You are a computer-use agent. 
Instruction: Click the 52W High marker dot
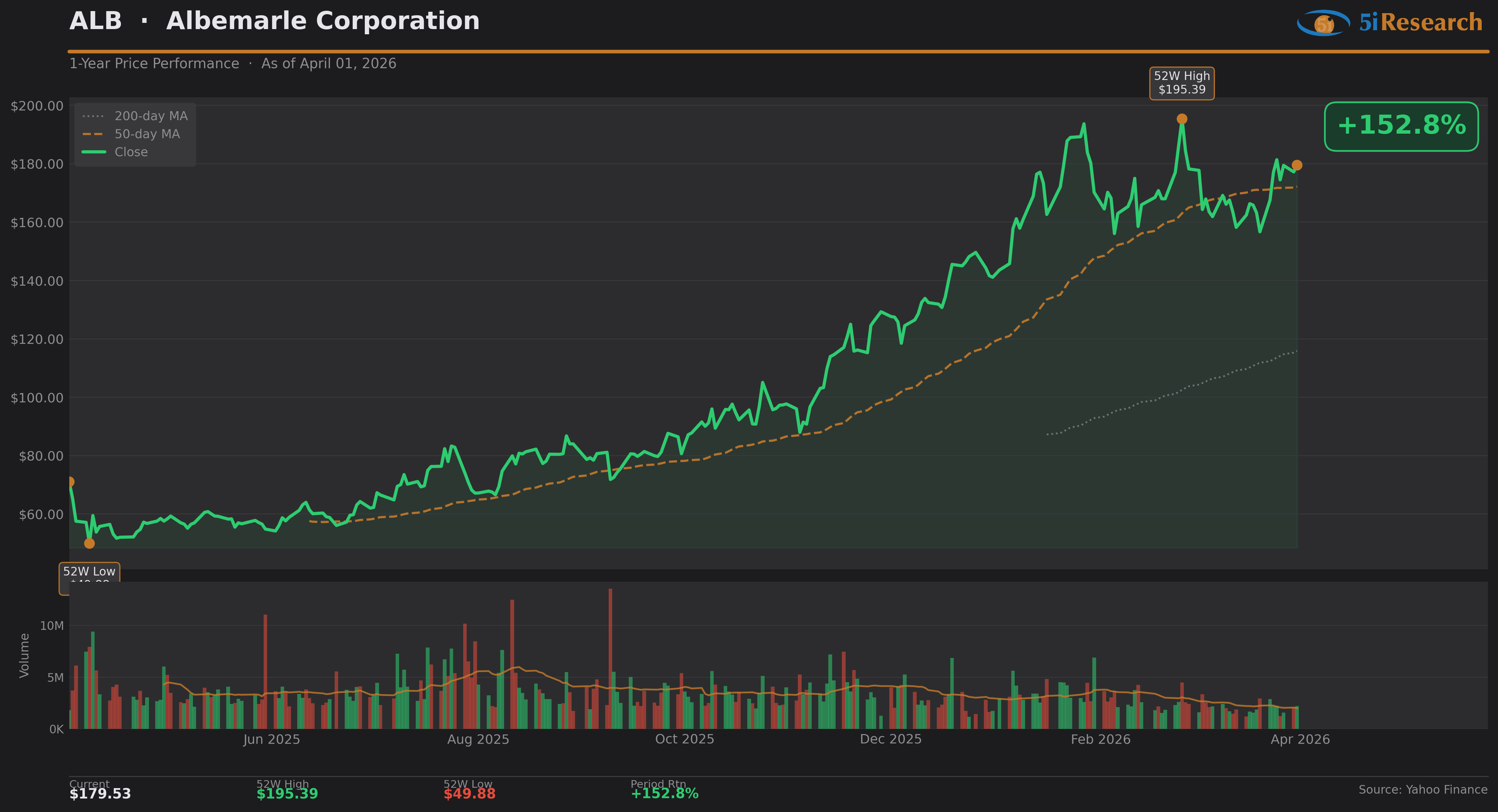point(1182,119)
